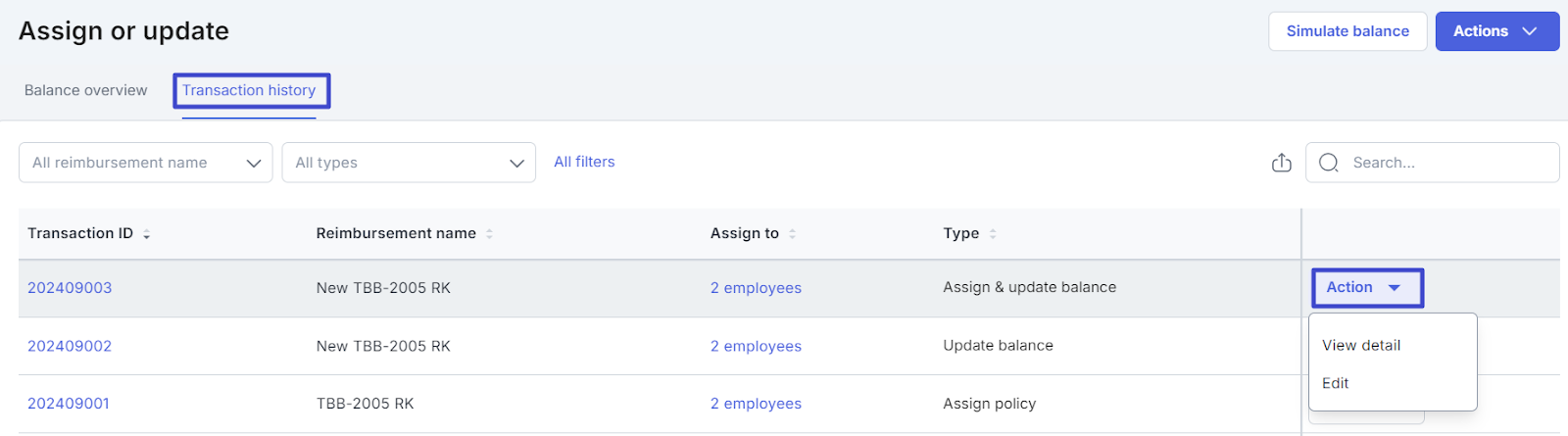The height and width of the screenshot is (436, 1568).
Task: Select View detail from the action menu
Action: (1360, 345)
